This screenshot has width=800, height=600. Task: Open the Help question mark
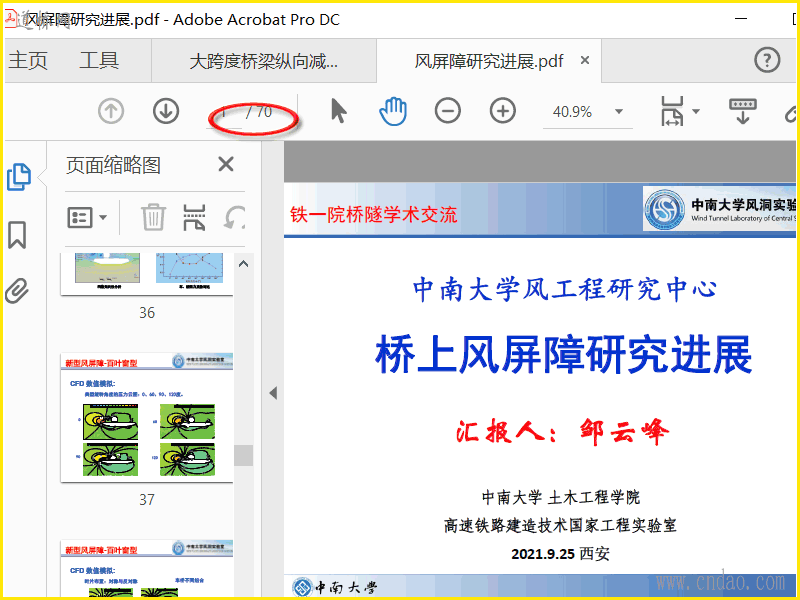pos(767,60)
